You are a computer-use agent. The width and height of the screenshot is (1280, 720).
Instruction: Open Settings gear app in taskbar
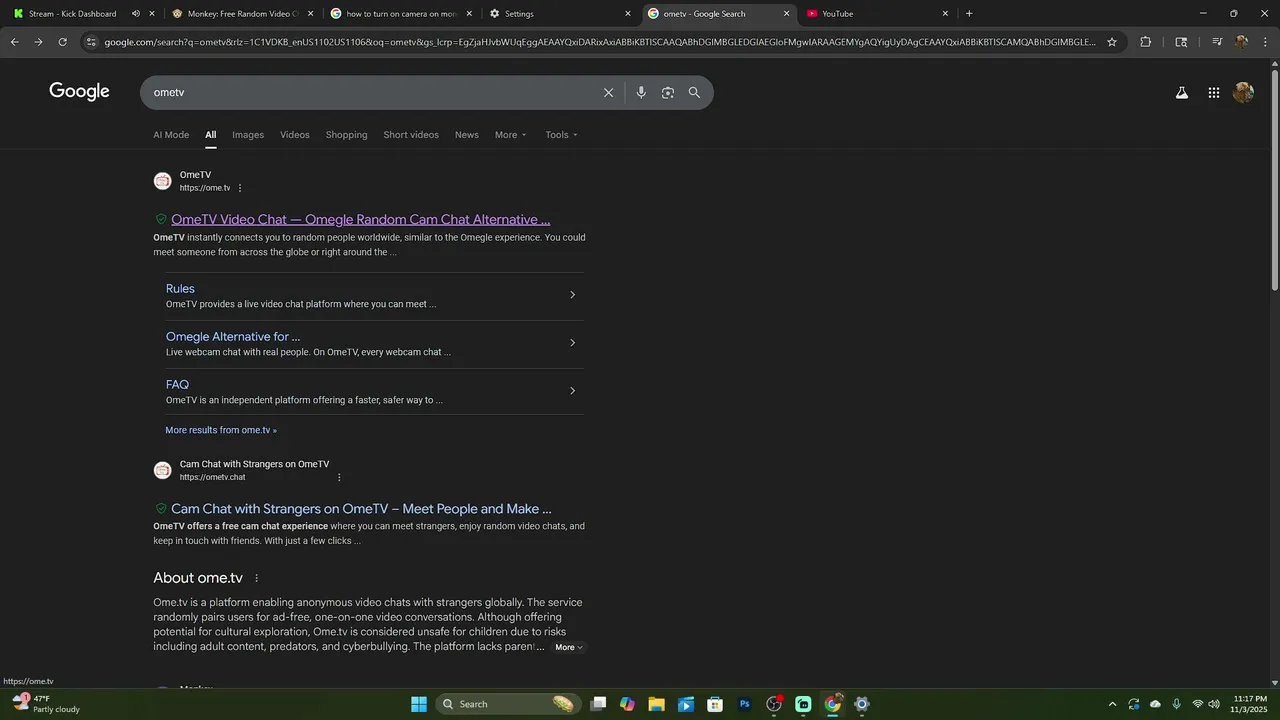(862, 704)
